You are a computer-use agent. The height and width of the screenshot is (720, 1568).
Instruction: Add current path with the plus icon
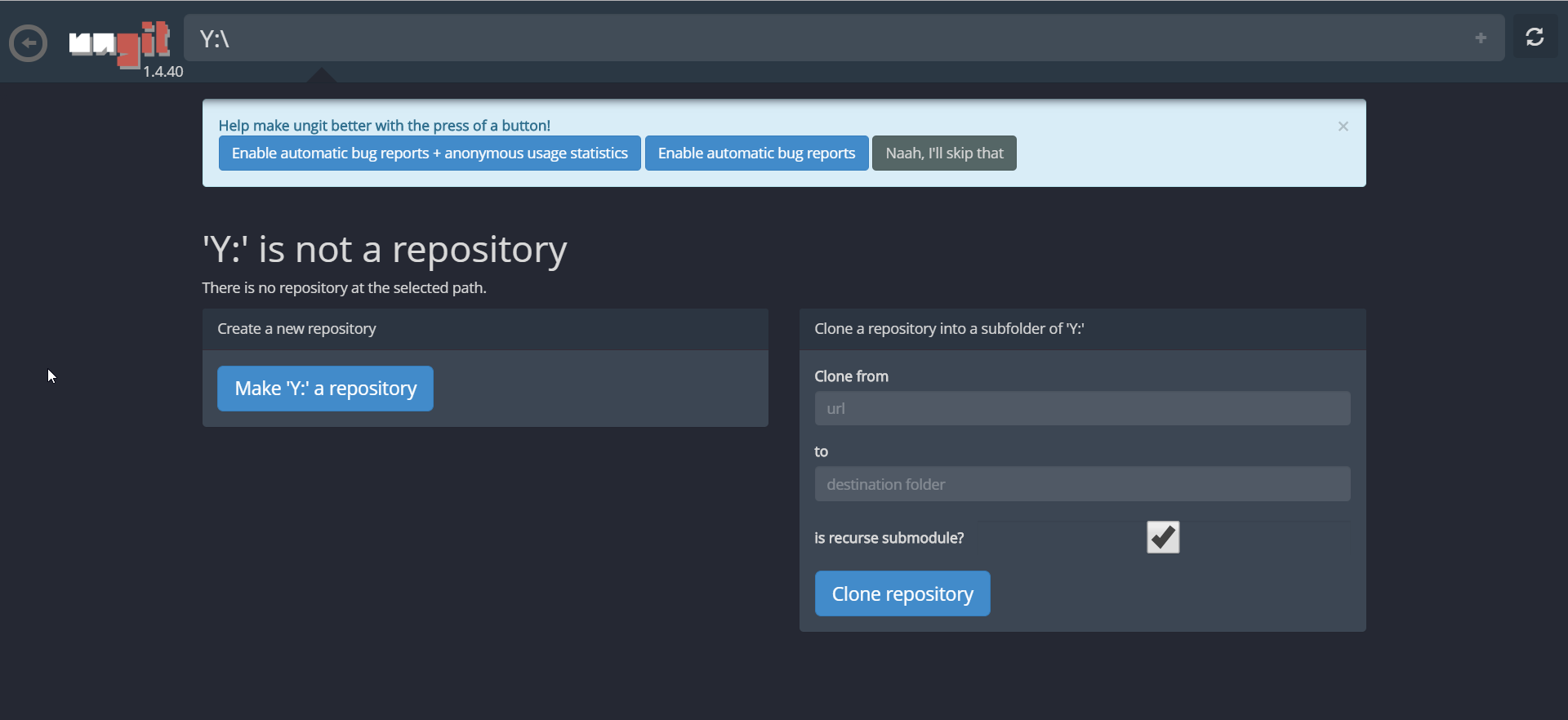click(x=1481, y=38)
